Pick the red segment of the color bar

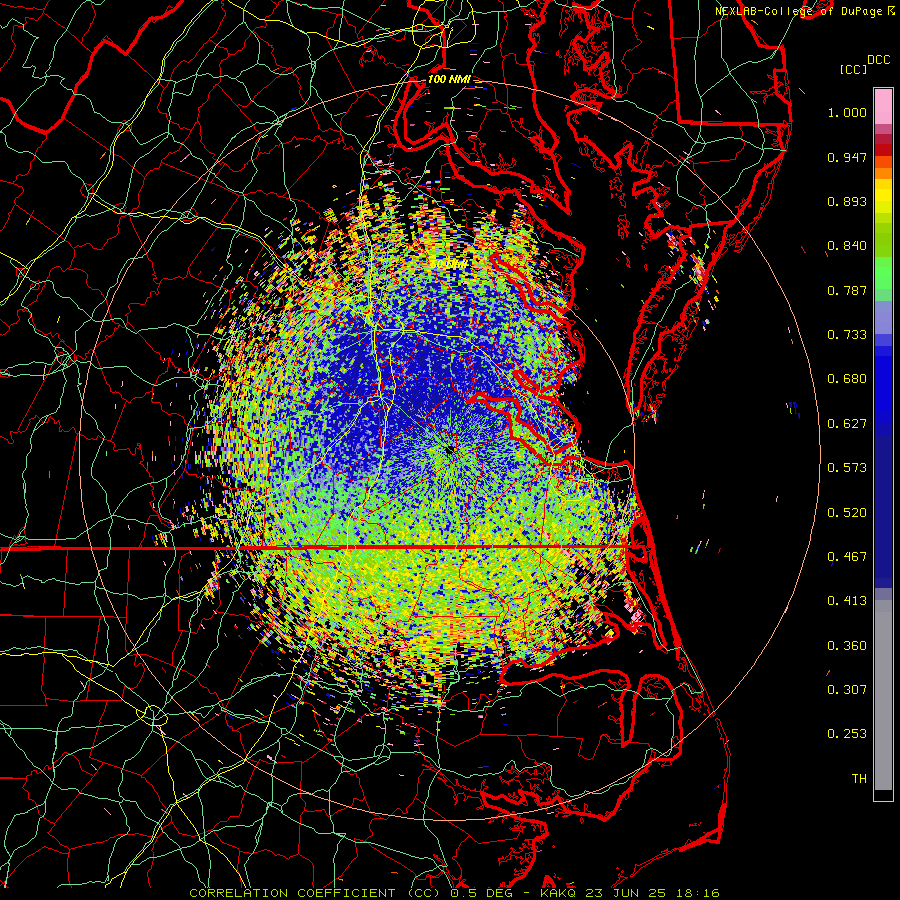pyautogui.click(x=883, y=150)
